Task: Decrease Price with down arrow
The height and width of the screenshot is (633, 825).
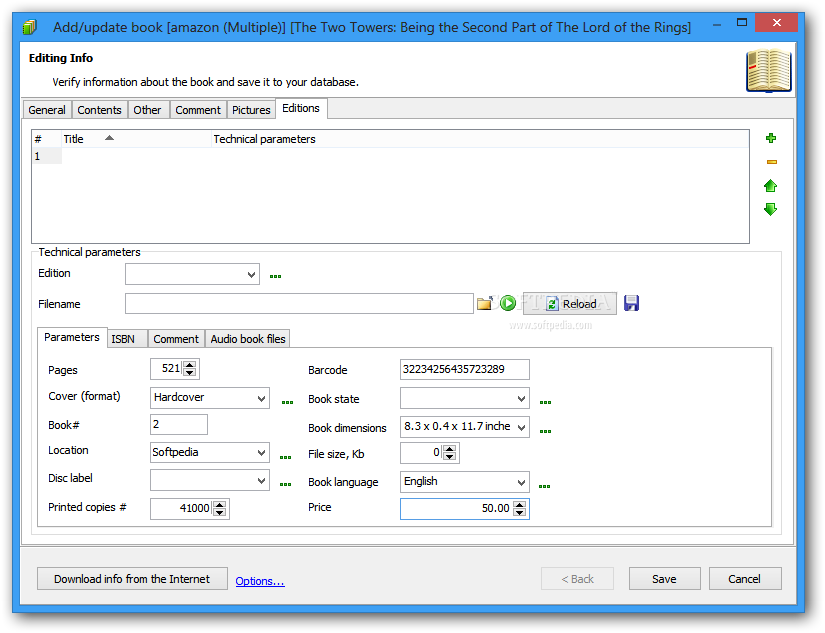Action: 519,513
